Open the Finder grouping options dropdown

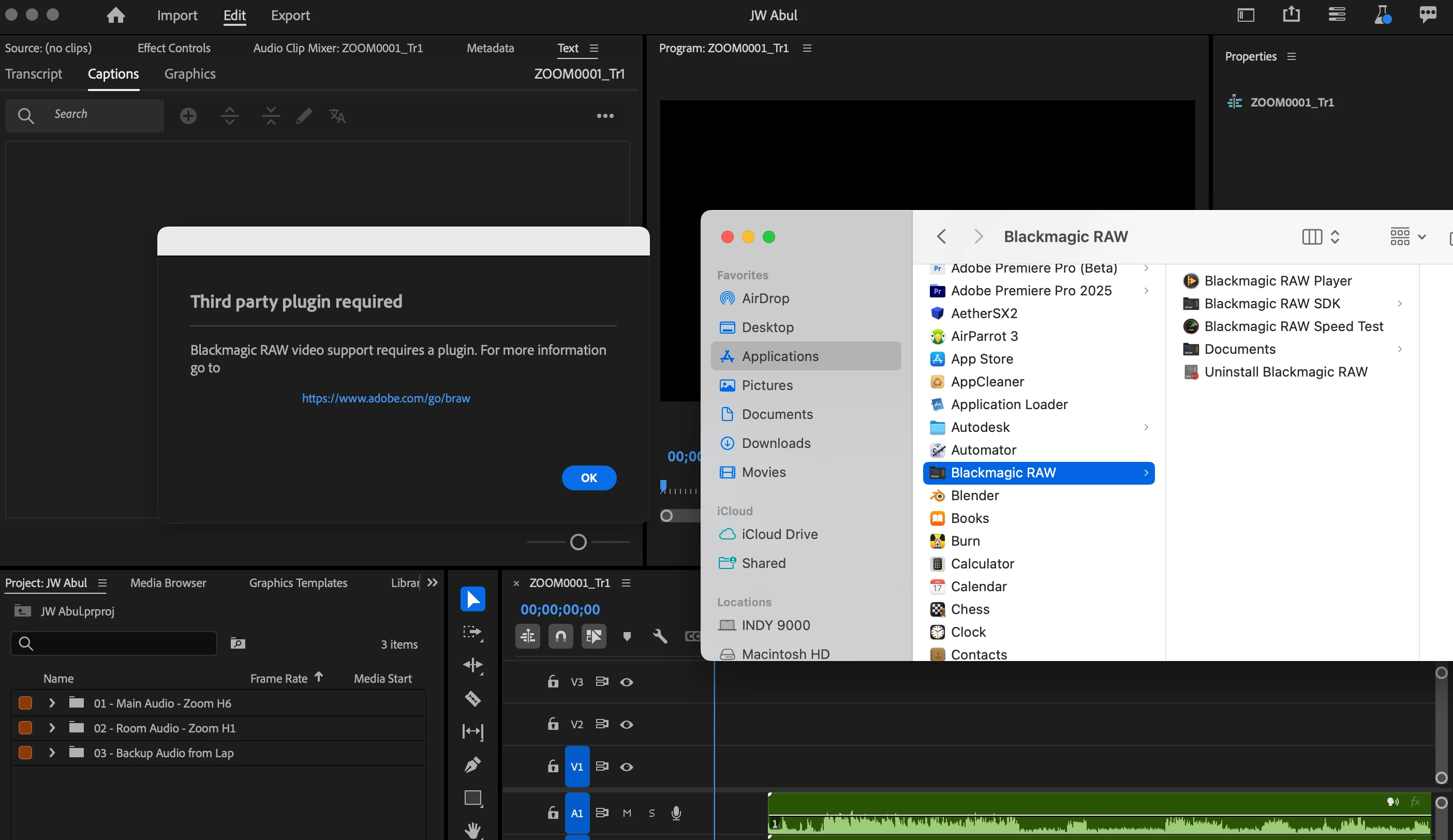(1407, 236)
